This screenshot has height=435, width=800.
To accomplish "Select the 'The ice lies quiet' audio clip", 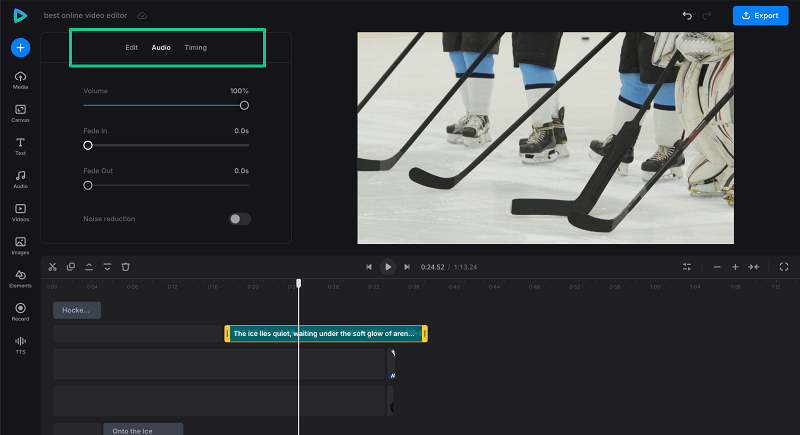I will pos(326,334).
